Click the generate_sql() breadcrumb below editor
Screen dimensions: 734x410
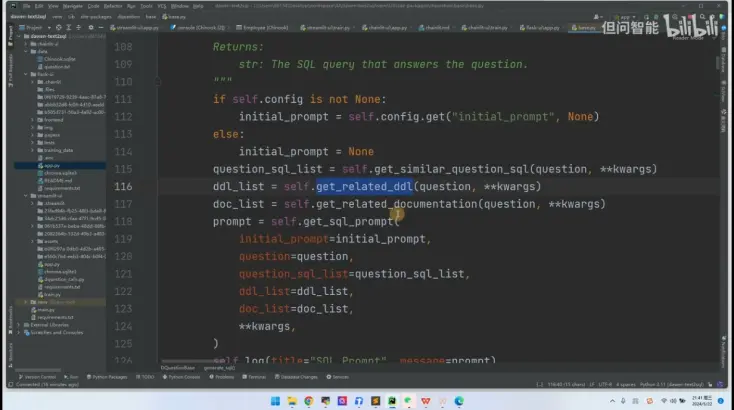click(220, 368)
